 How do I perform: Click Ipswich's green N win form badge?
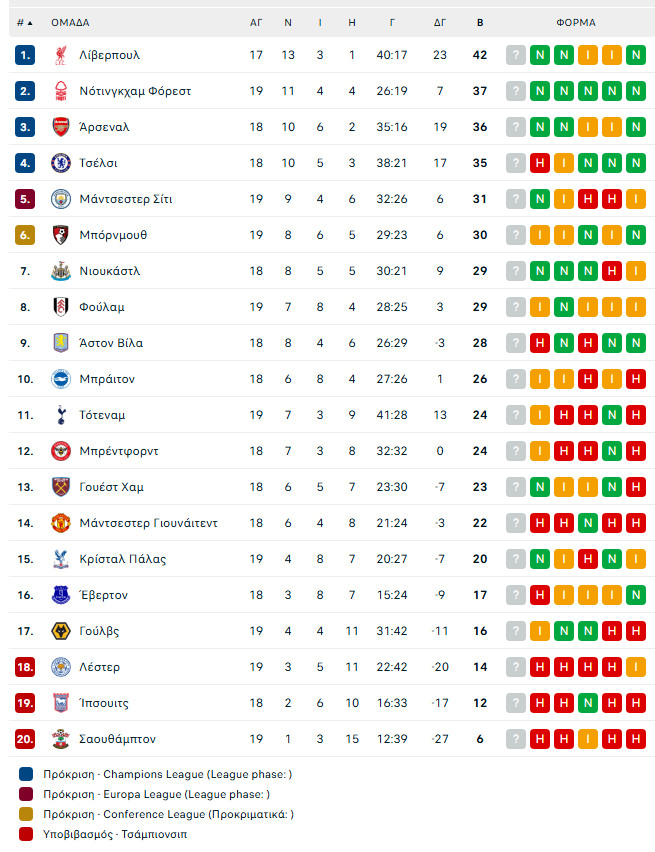tap(588, 703)
